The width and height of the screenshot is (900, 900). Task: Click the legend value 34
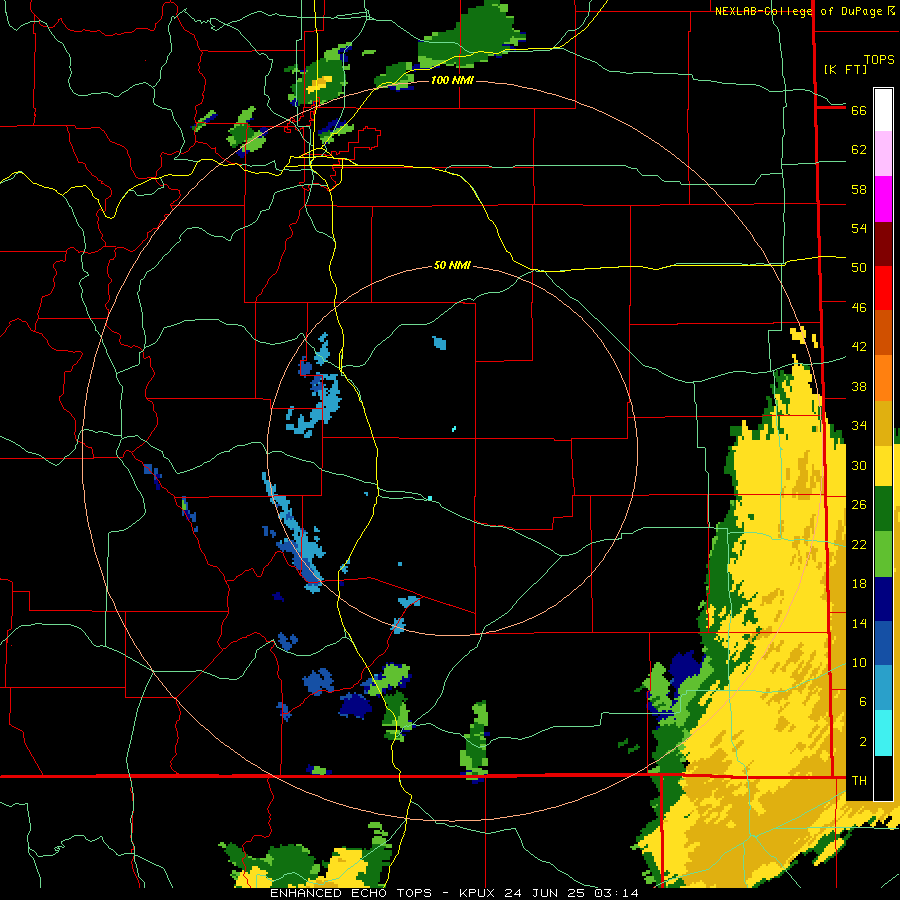coord(859,426)
